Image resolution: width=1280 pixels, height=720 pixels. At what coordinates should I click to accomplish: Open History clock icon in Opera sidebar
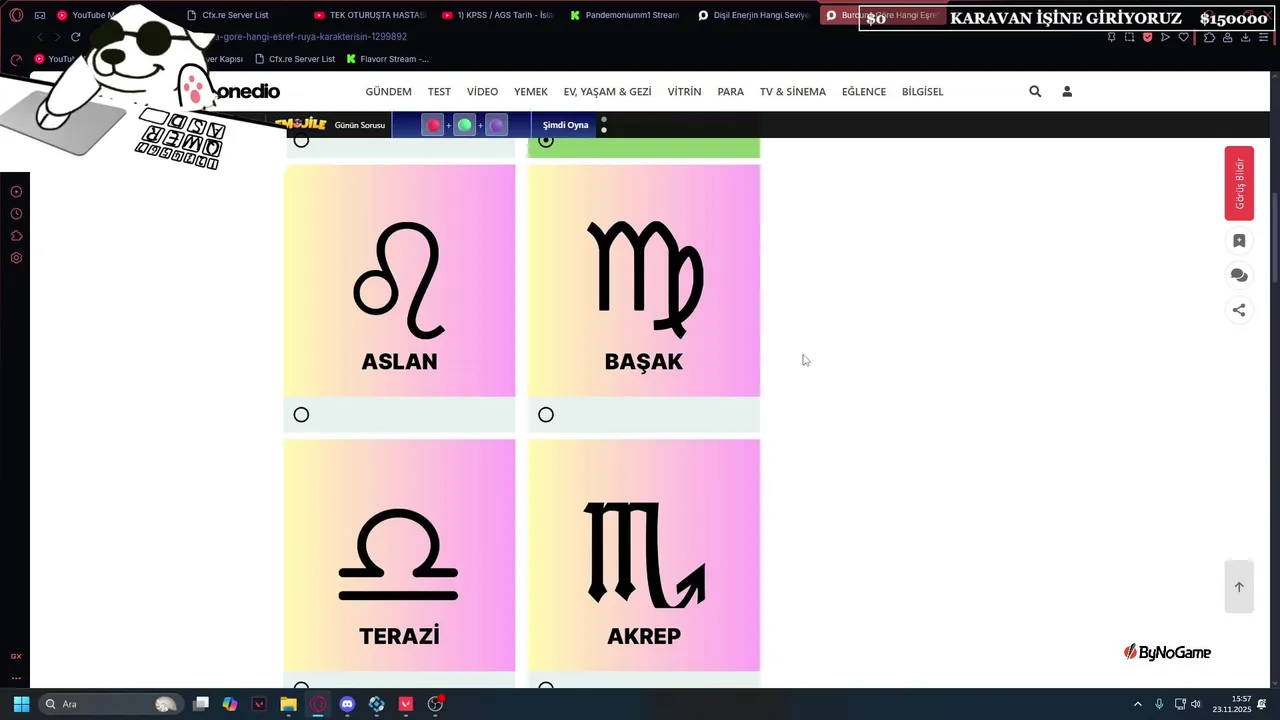pyautogui.click(x=16, y=214)
